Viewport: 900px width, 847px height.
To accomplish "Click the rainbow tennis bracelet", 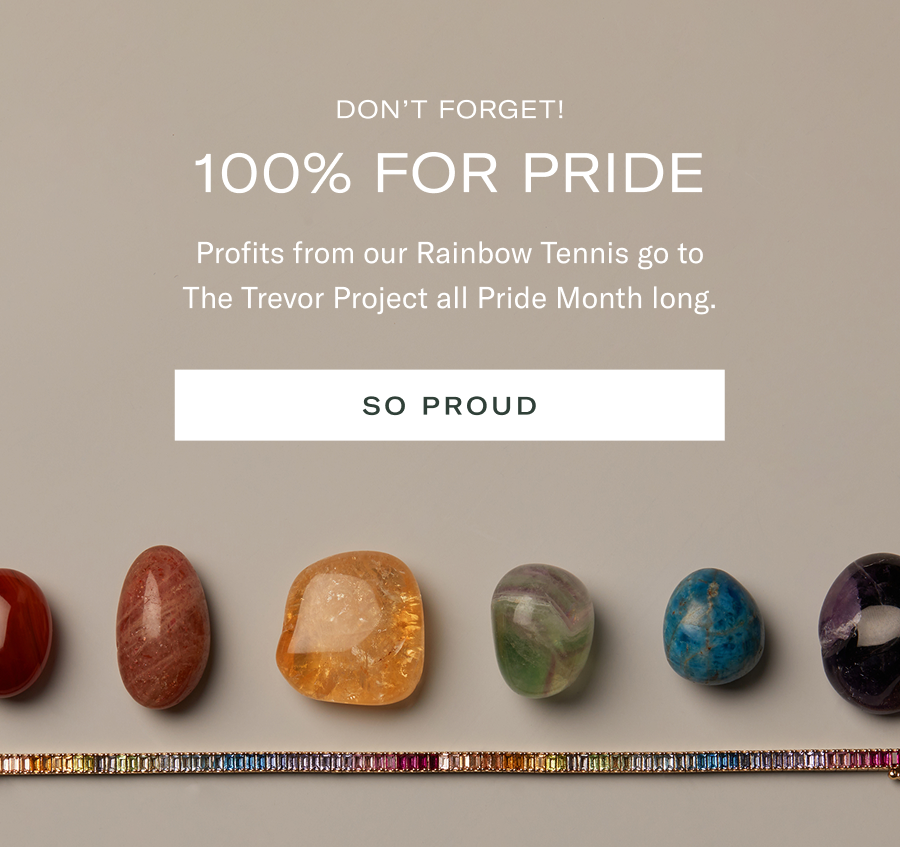I will coord(450,763).
